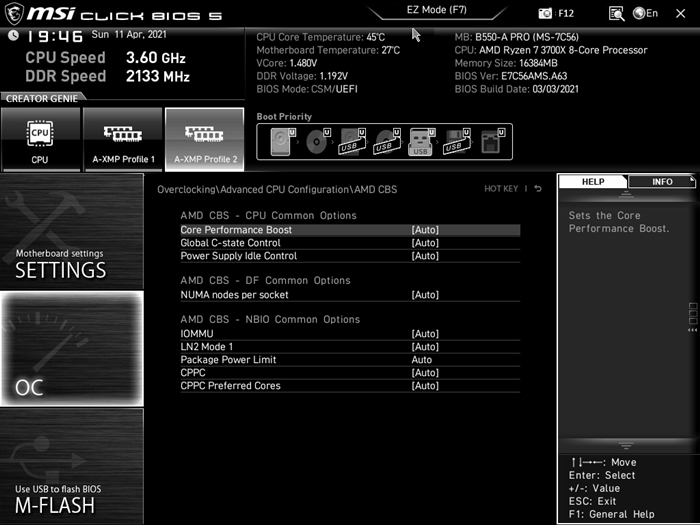Image resolution: width=700 pixels, height=525 pixels.
Task: Click the HOT KEY label
Action: pos(501,189)
